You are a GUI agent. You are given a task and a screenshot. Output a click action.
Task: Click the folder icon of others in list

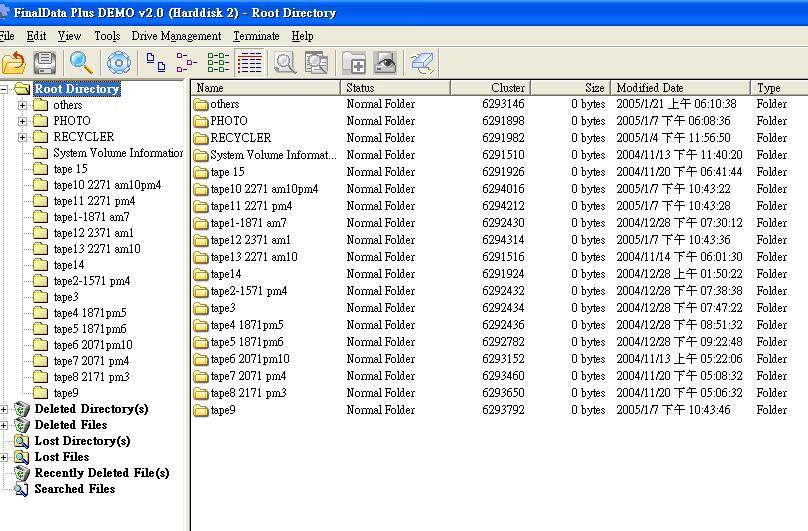(201, 105)
